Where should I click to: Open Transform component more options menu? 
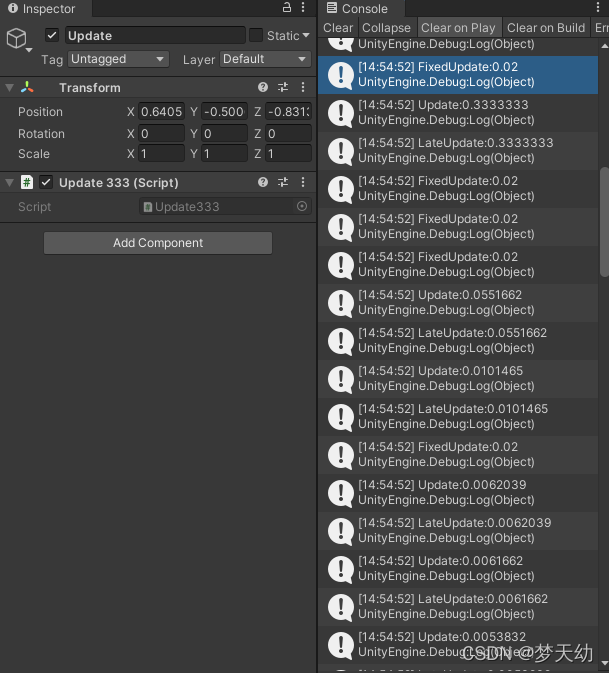pos(303,88)
